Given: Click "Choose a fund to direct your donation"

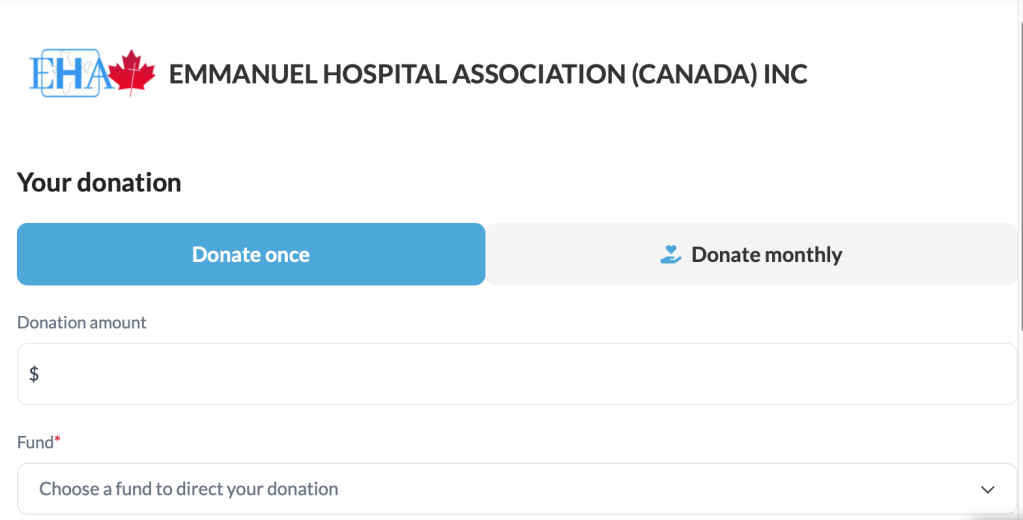Looking at the screenshot, I should (189, 489).
